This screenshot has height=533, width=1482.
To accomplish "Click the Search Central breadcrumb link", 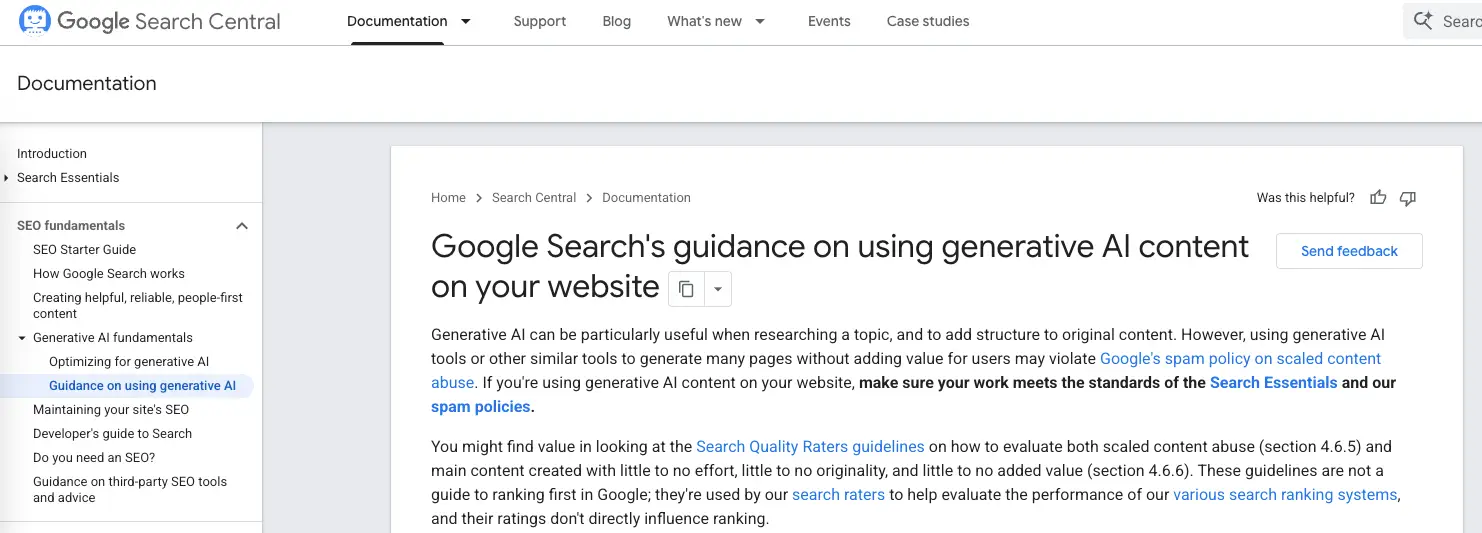I will coord(534,198).
